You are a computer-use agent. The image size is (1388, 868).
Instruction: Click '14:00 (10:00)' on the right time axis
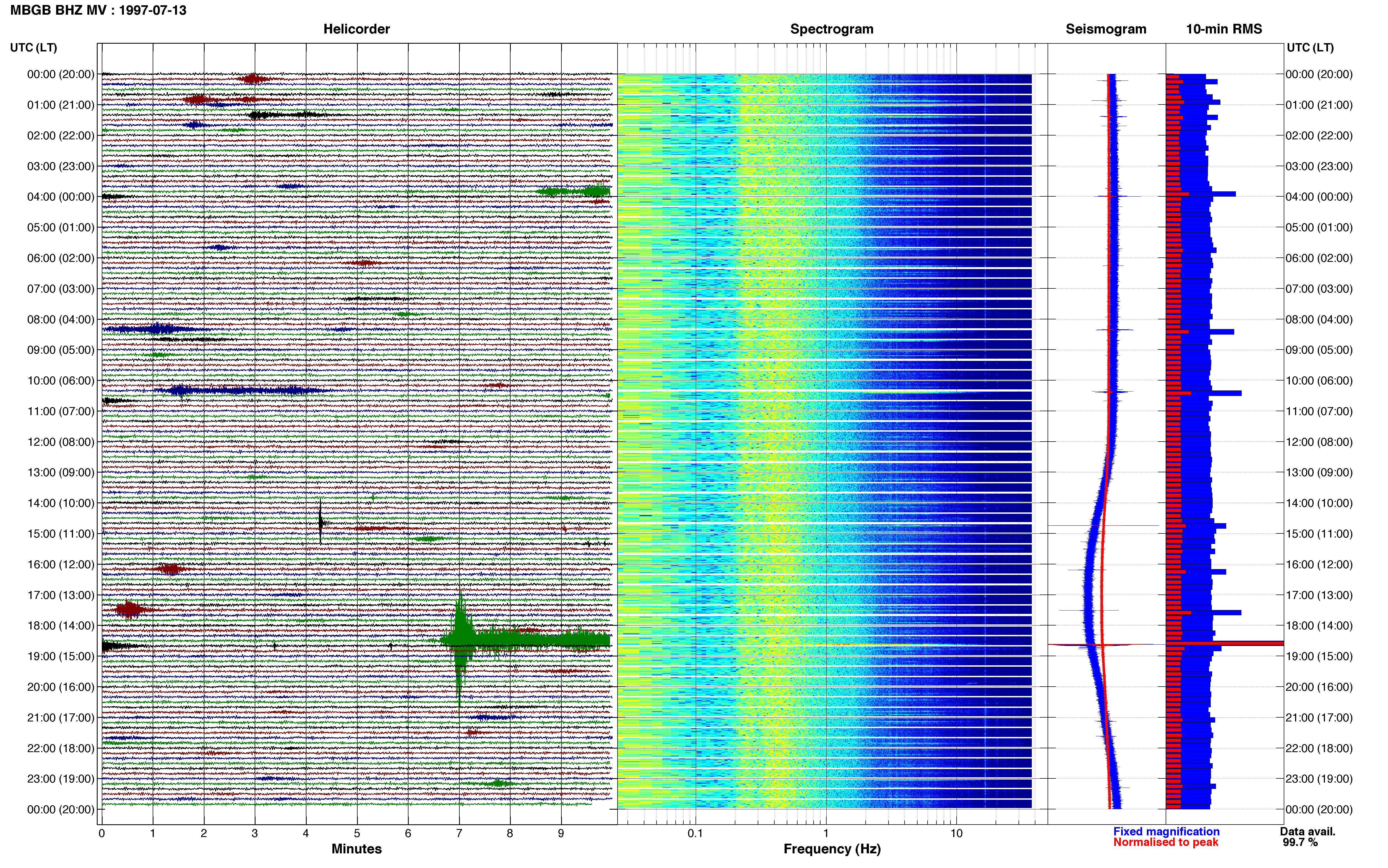click(x=1319, y=504)
